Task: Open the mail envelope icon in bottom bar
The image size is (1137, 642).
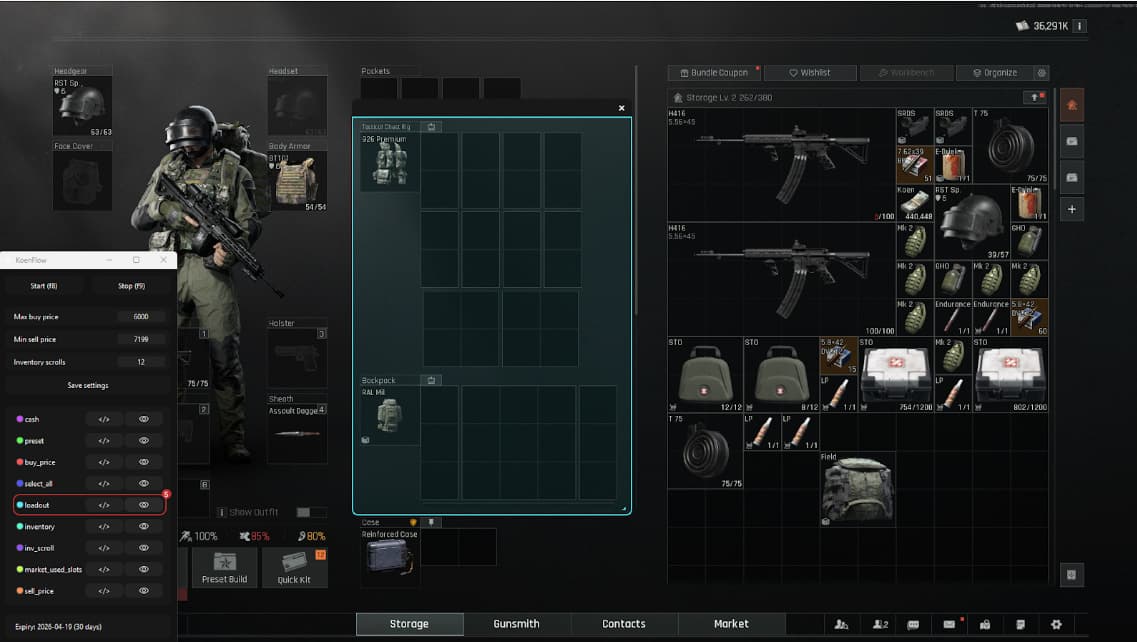Action: click(x=949, y=624)
